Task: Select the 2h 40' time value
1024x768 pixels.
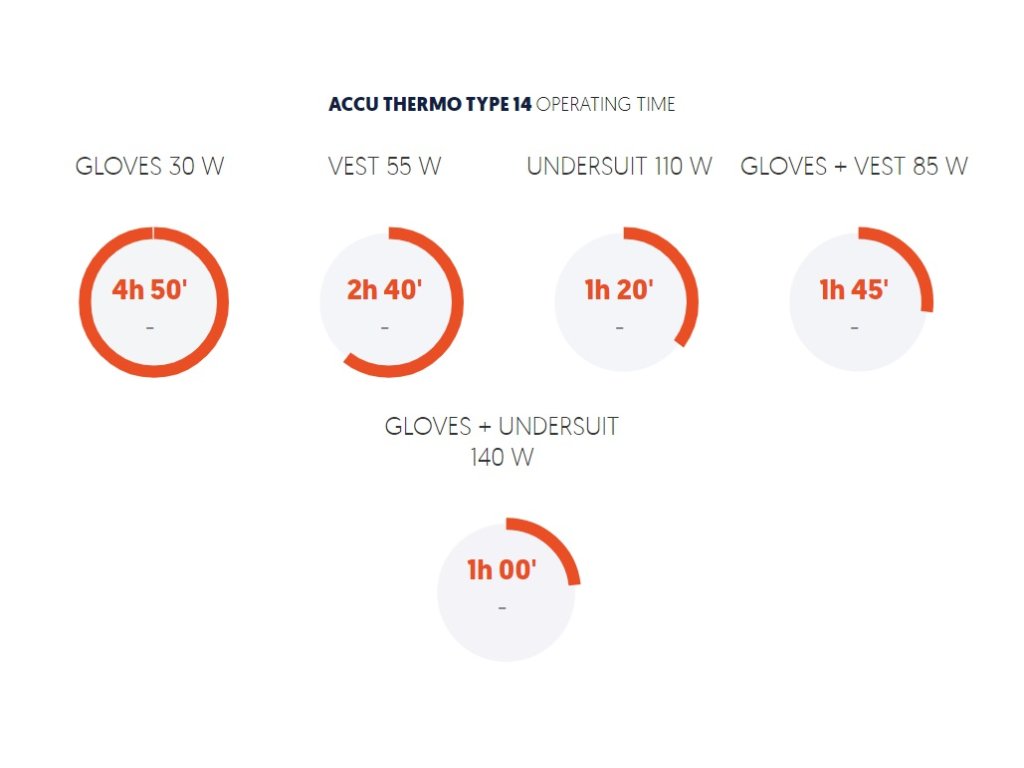Action: (x=385, y=290)
